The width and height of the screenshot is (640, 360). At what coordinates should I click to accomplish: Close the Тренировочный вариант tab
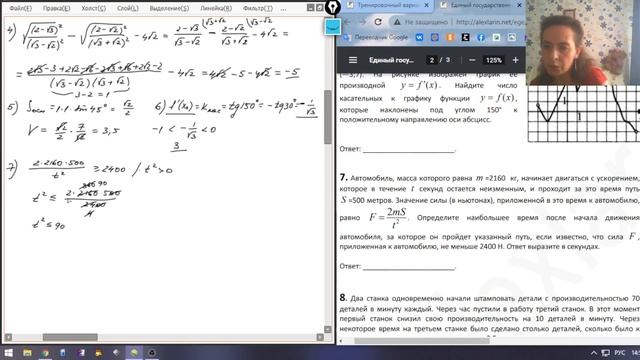(x=427, y=5)
